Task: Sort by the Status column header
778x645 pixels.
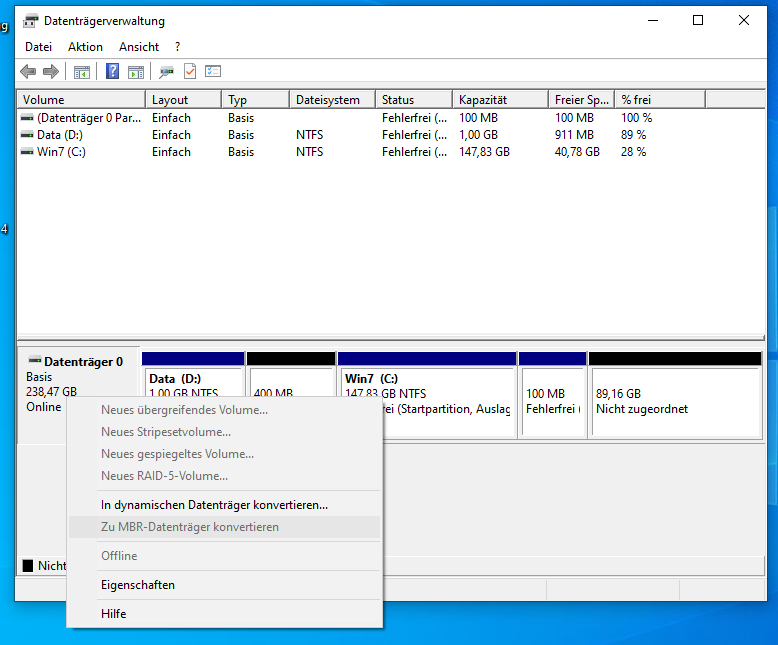Action: coord(414,100)
